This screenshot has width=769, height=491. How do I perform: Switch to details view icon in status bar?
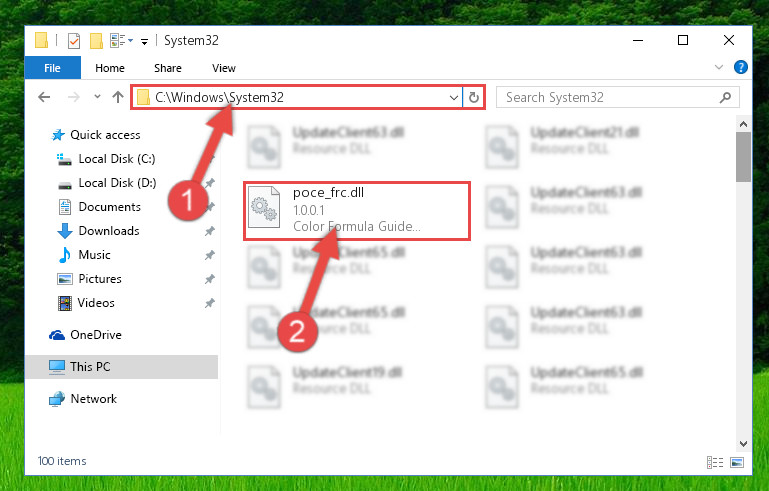coord(715,462)
